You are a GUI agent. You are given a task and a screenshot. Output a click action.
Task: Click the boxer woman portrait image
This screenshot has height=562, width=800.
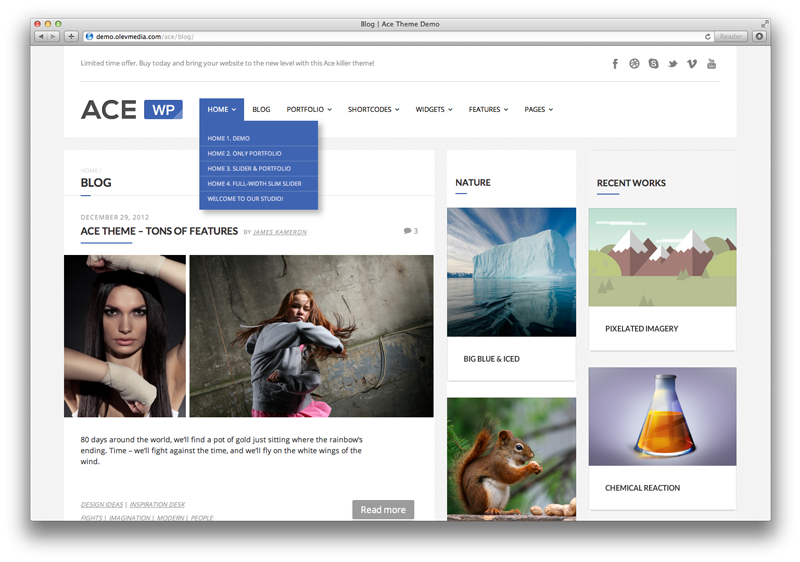[125, 336]
